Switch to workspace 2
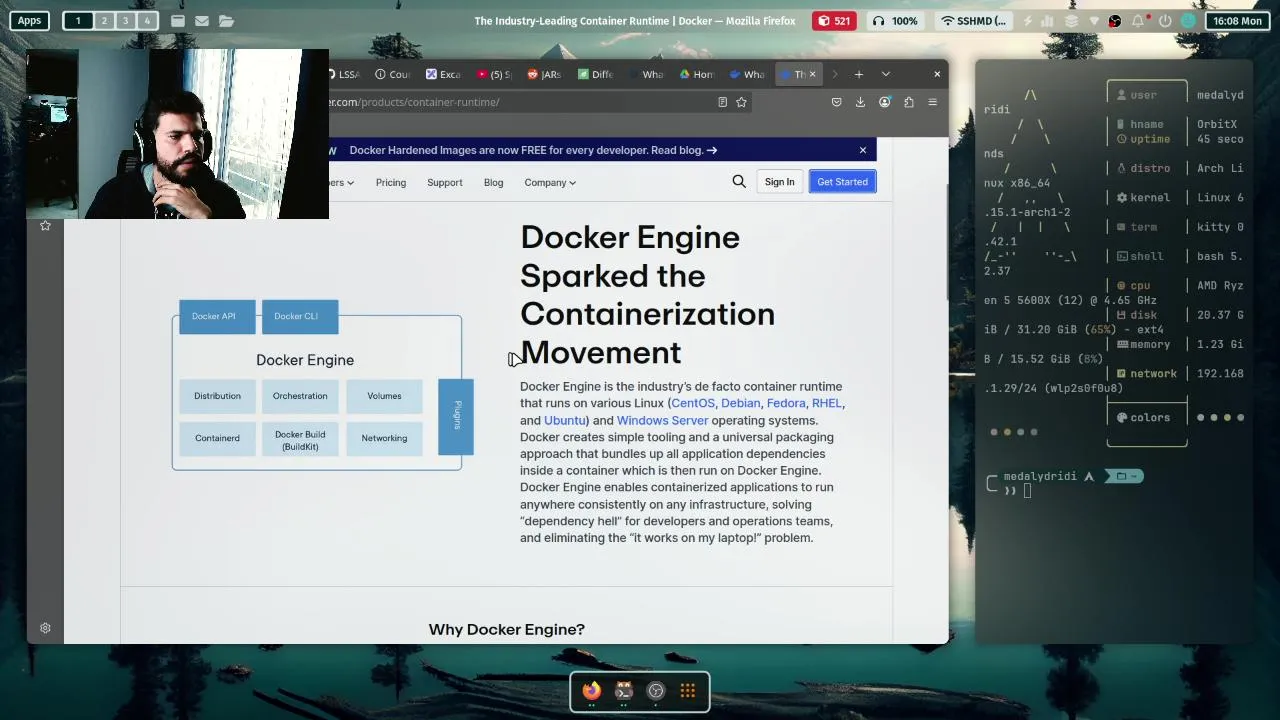 (x=103, y=20)
